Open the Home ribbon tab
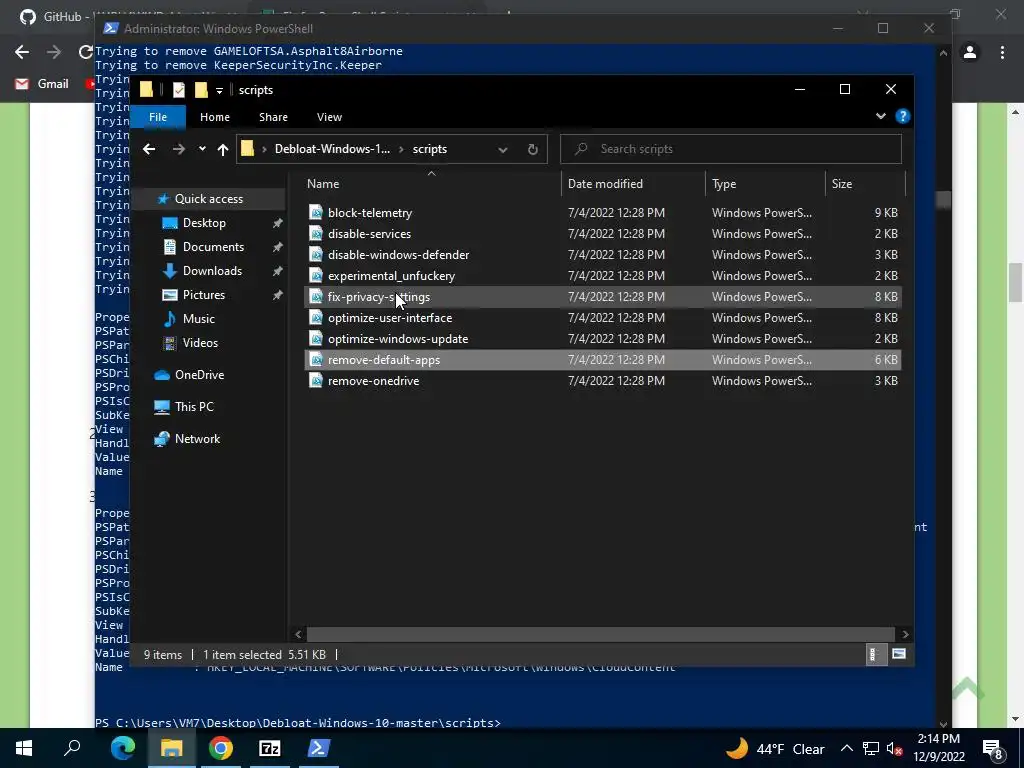Screen dimensions: 1024x768 tap(215, 117)
